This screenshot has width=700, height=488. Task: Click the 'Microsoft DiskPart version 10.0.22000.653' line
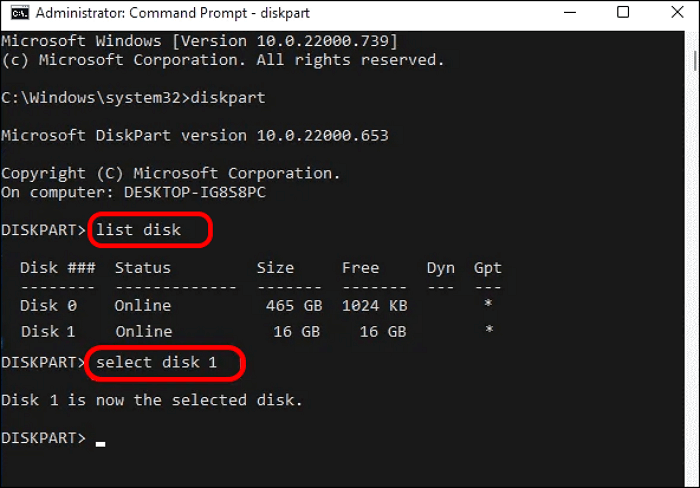[x=195, y=135]
